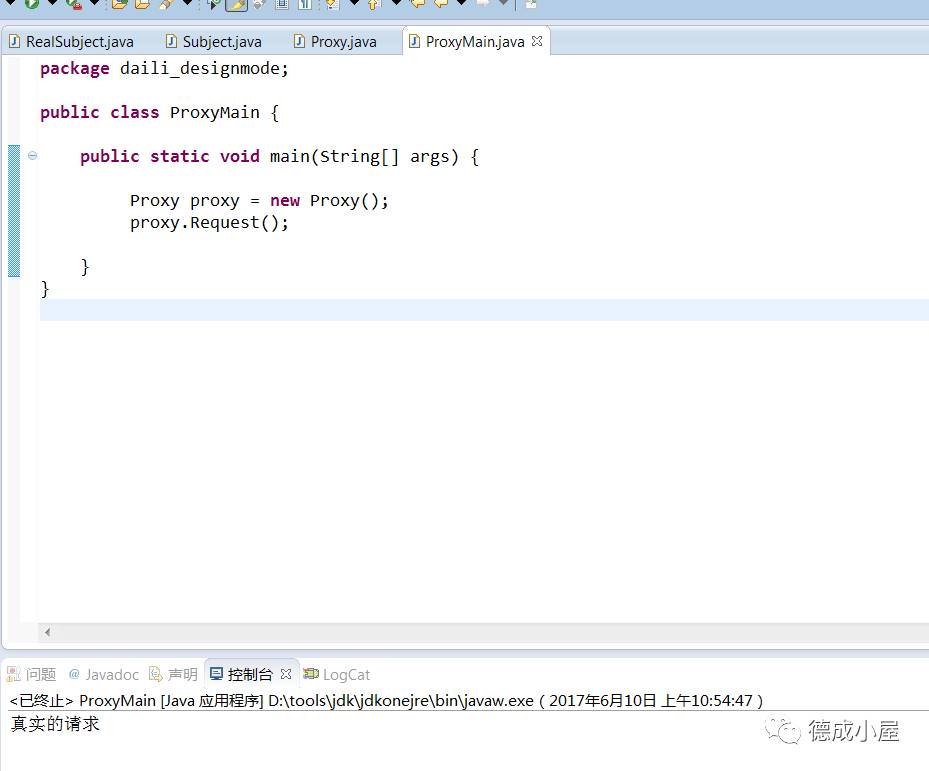Toggle the highlighted Mark Occurrences toolbar button
This screenshot has width=929, height=771.
point(236,5)
